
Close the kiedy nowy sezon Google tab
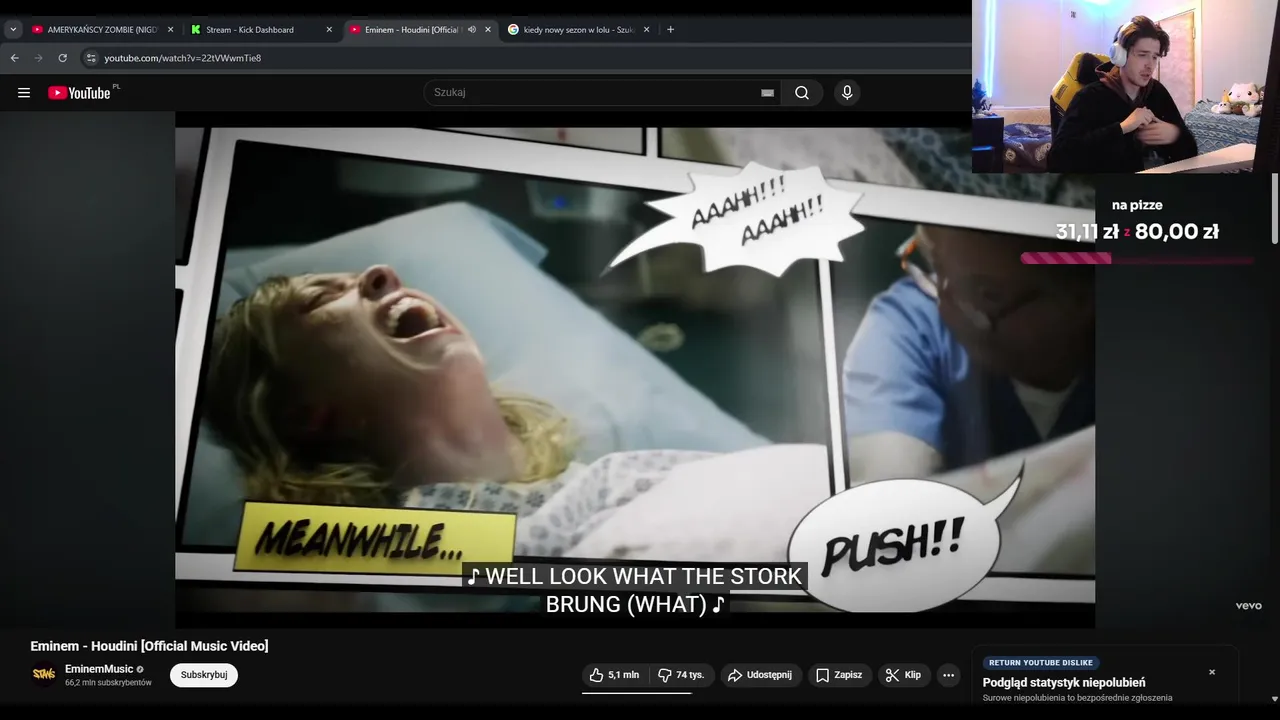point(646,30)
